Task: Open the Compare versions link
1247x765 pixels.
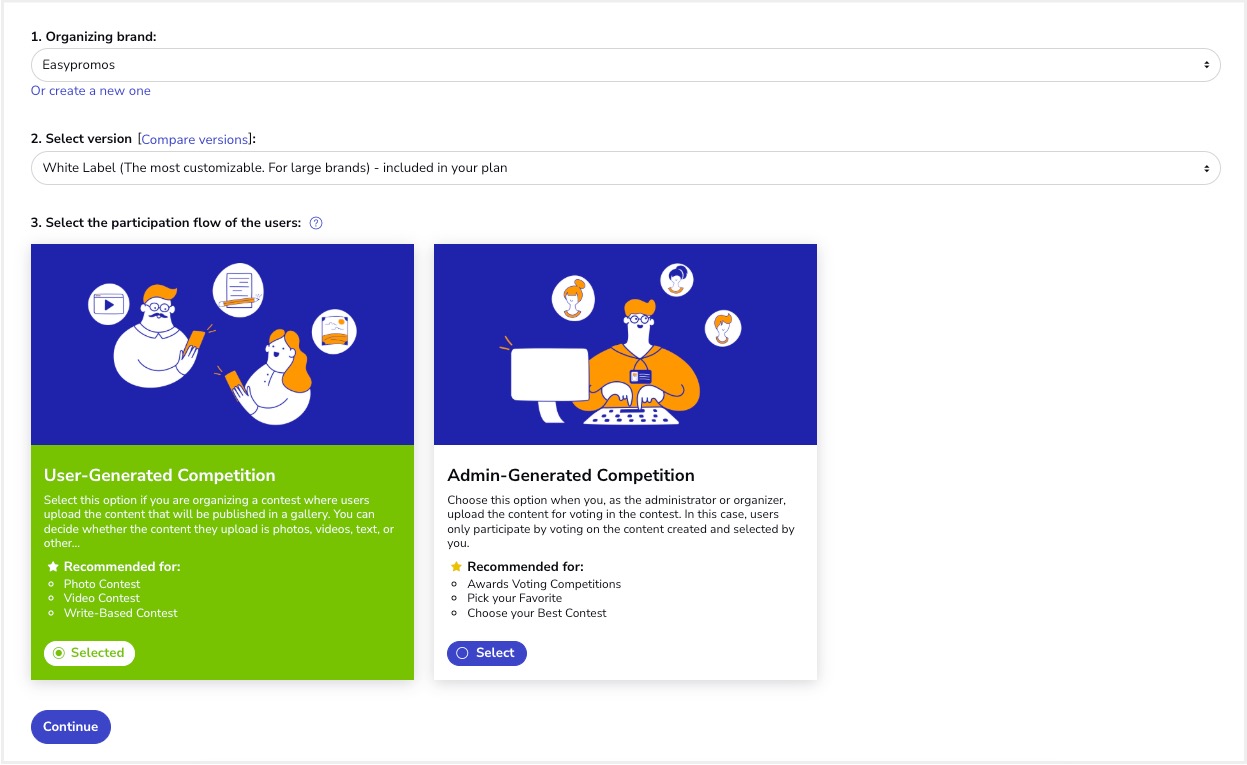Action: click(x=195, y=139)
